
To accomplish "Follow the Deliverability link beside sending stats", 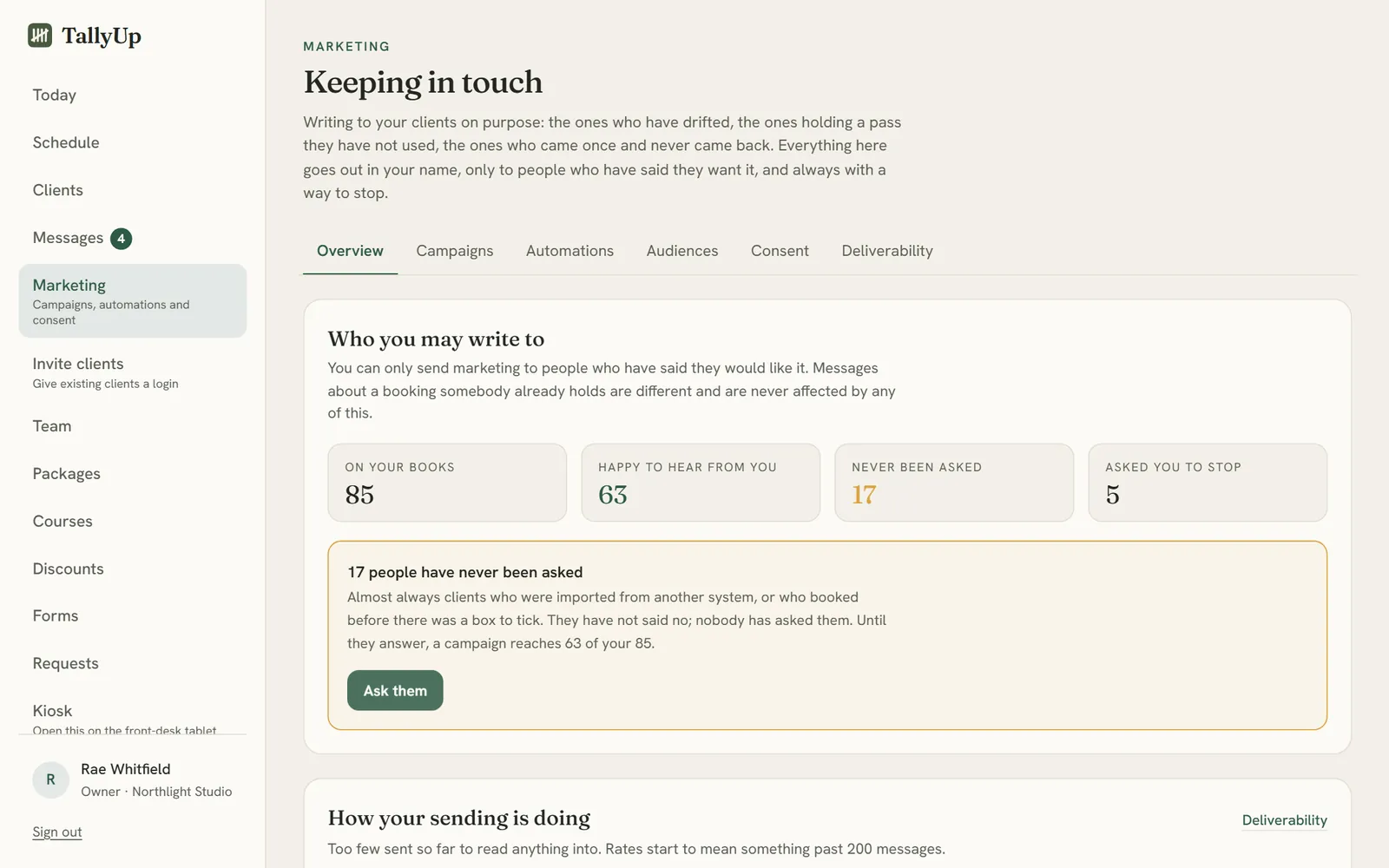I will 1284,820.
